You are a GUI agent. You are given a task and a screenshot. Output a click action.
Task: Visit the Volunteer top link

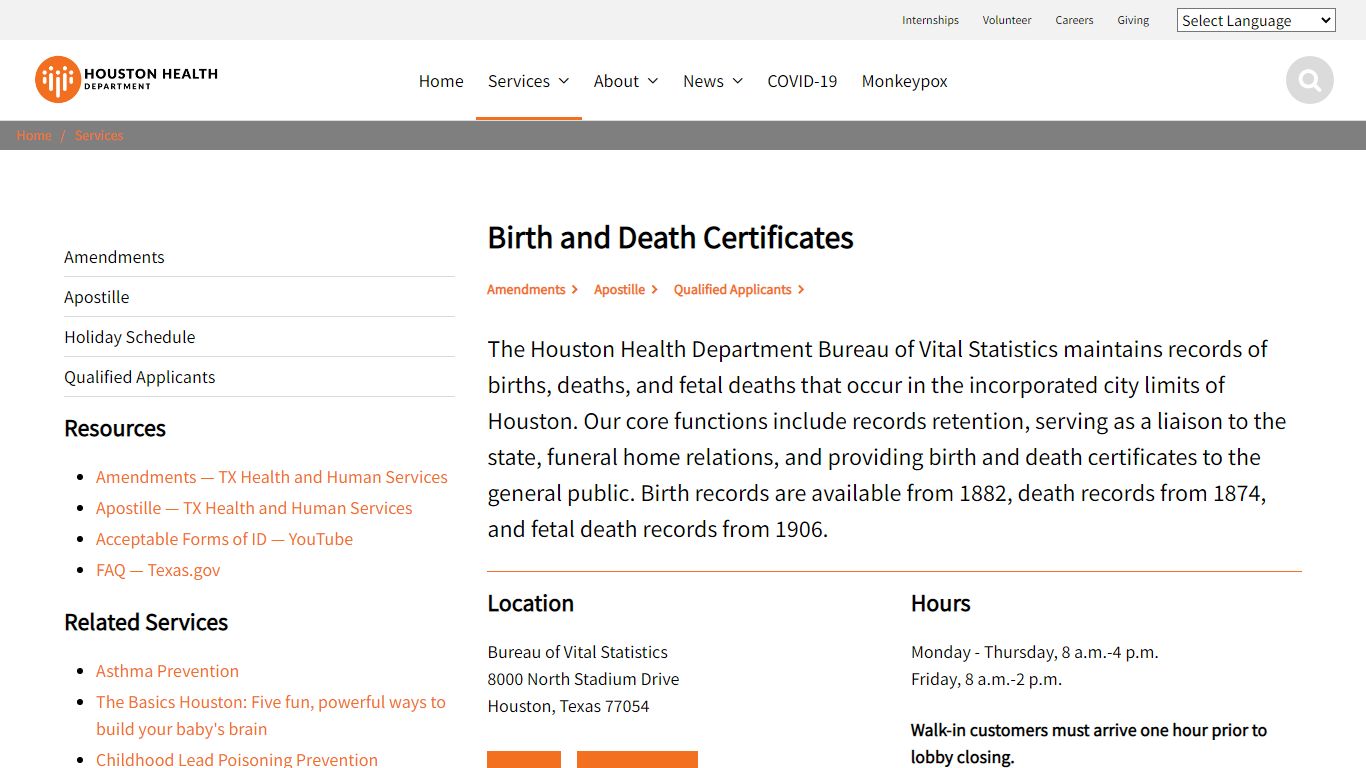[1007, 20]
